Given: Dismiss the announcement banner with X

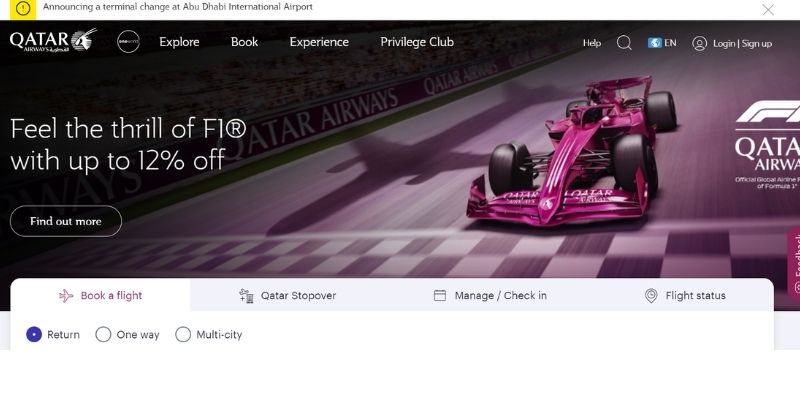Looking at the screenshot, I should [768, 10].
